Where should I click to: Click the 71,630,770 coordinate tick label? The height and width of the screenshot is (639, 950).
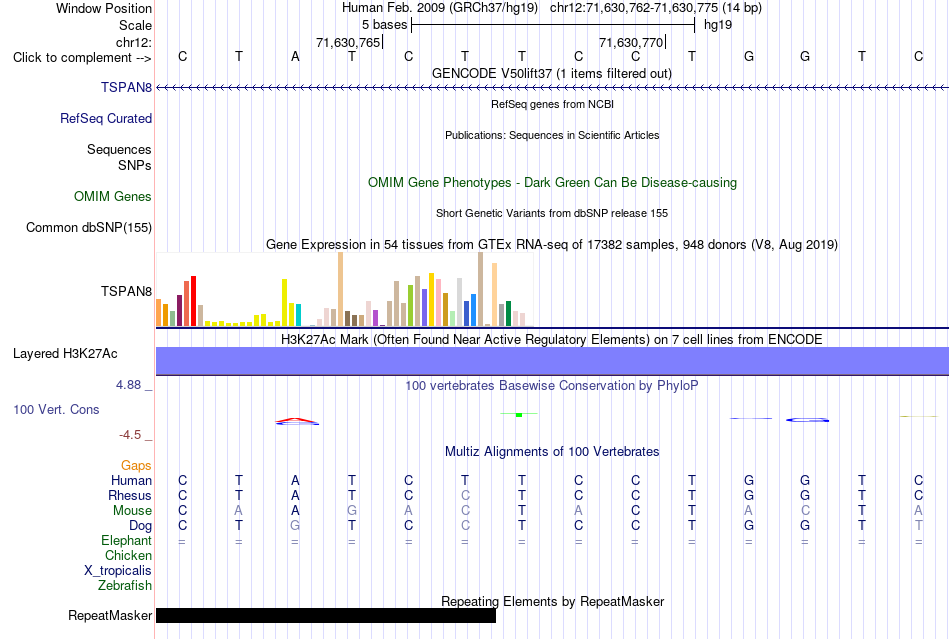[x=631, y=42]
